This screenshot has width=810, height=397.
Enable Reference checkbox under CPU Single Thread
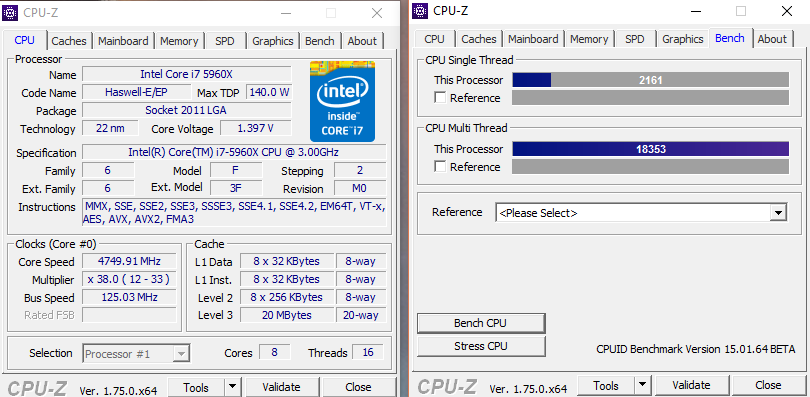pos(441,98)
